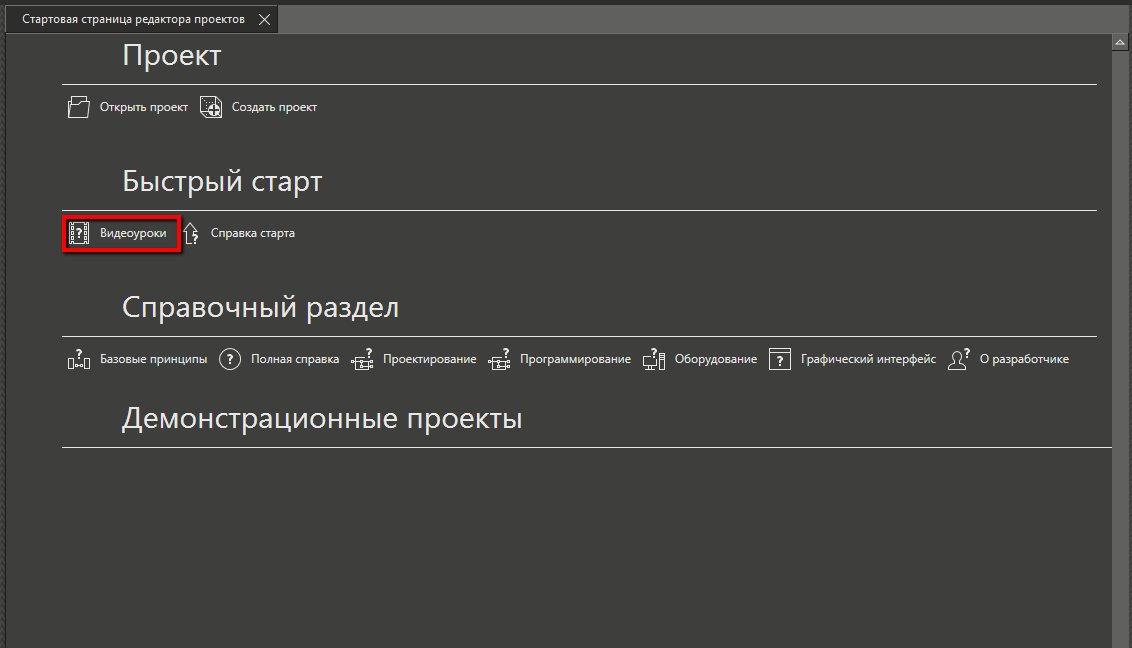This screenshot has width=1132, height=648.
Task: Click the Открыть проект folder icon
Action: pos(78,106)
